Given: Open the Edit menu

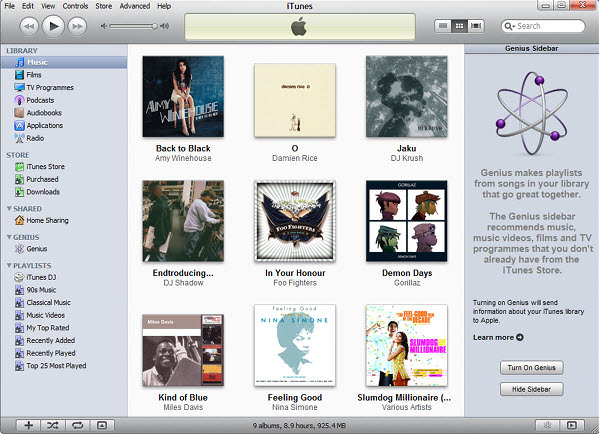Looking at the screenshot, I should tap(28, 6).
